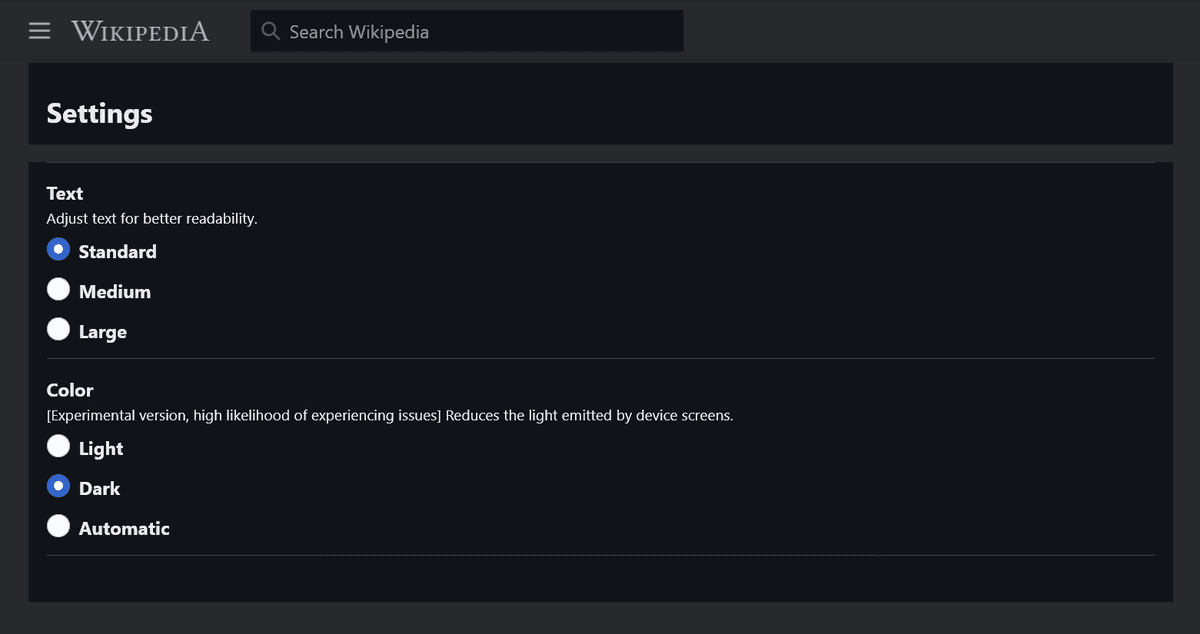Click the Color section heading

coord(70,390)
